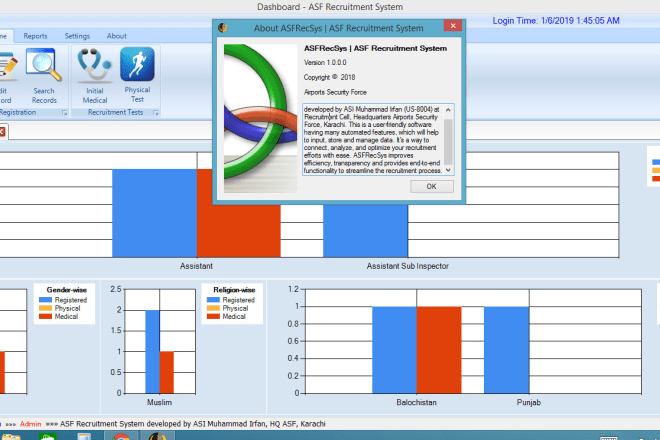Select red Medical bar for Muslim
The image size is (660, 440).
(x=167, y=373)
